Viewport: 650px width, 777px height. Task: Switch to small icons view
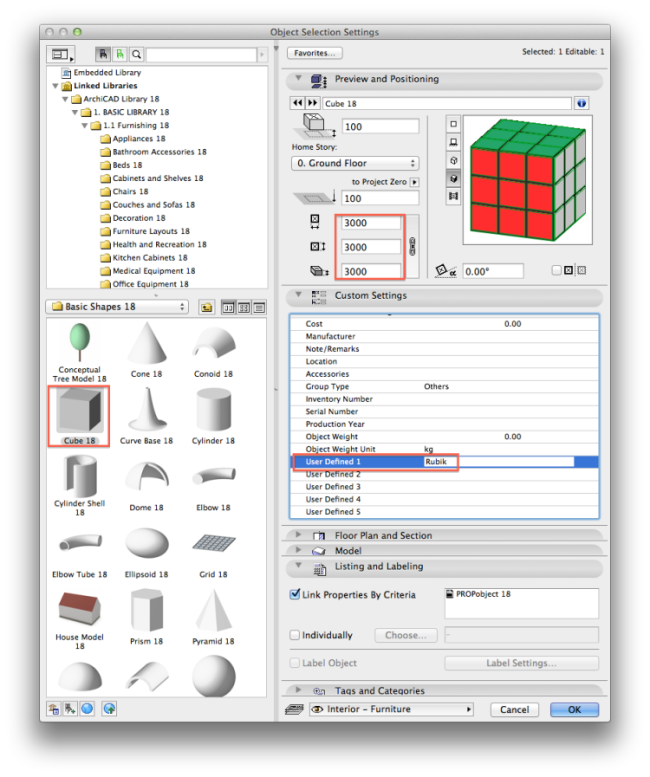[244, 308]
